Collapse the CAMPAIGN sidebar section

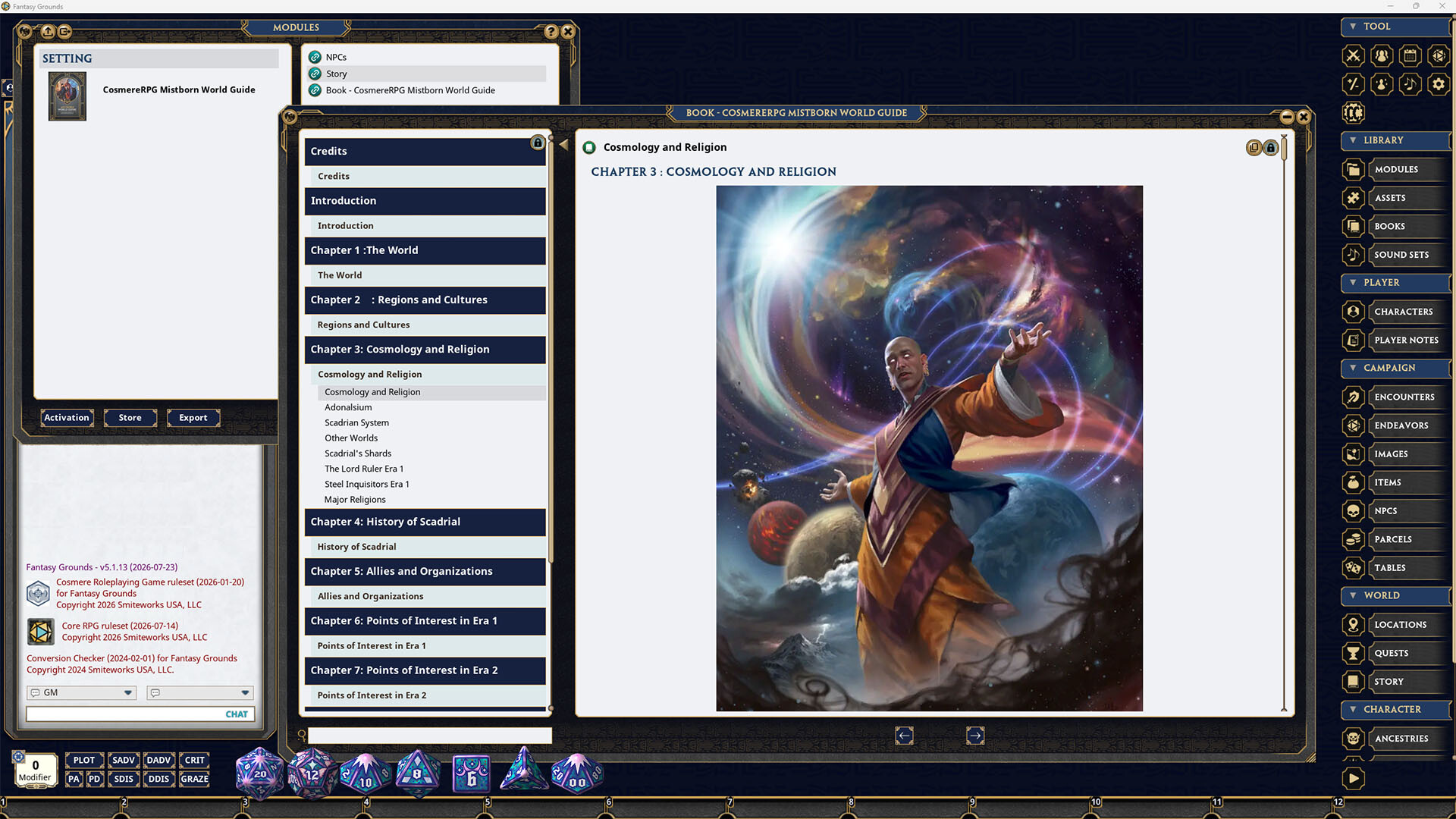[1395, 368]
